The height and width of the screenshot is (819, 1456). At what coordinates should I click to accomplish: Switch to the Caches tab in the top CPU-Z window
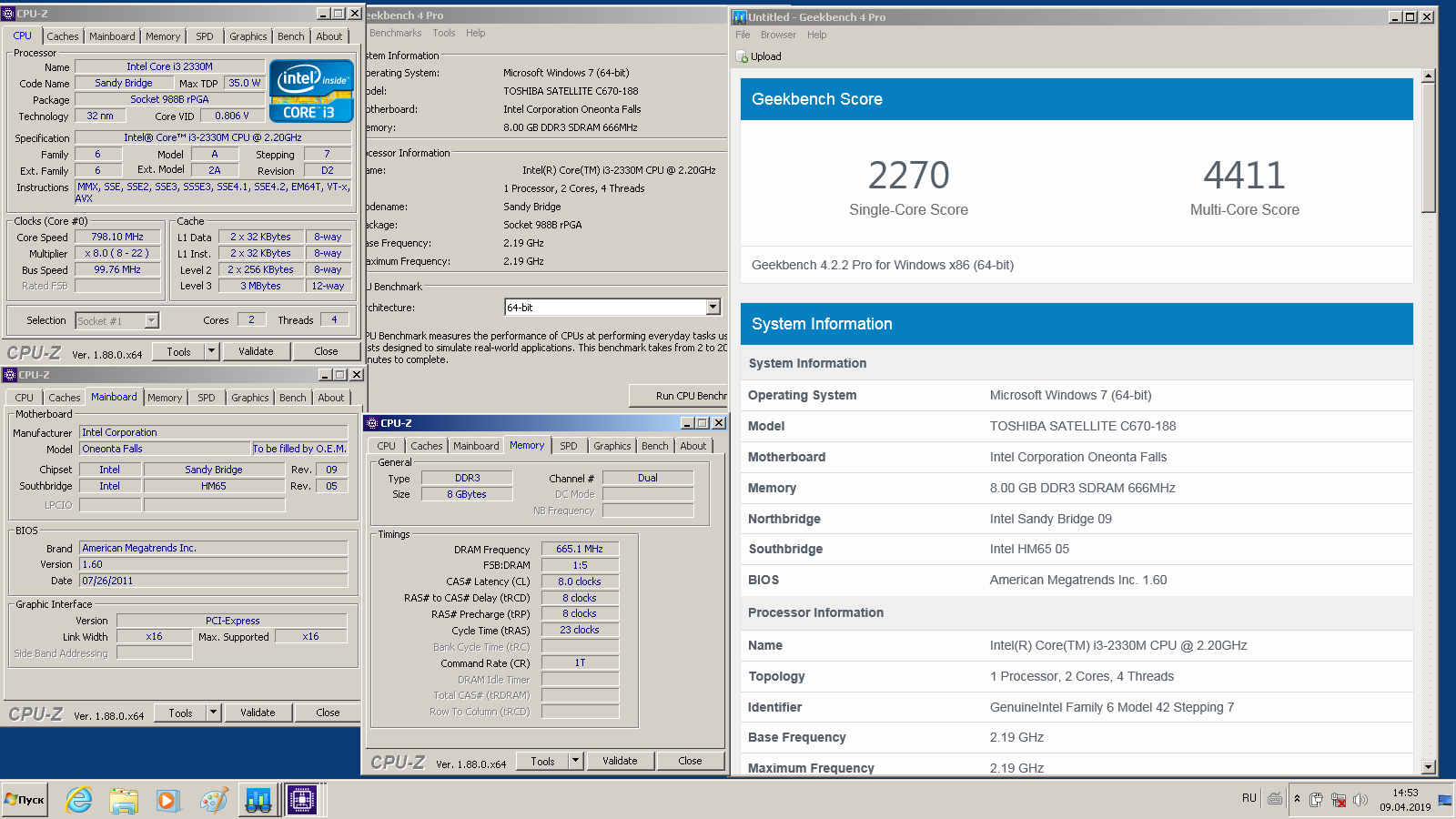coord(63,36)
